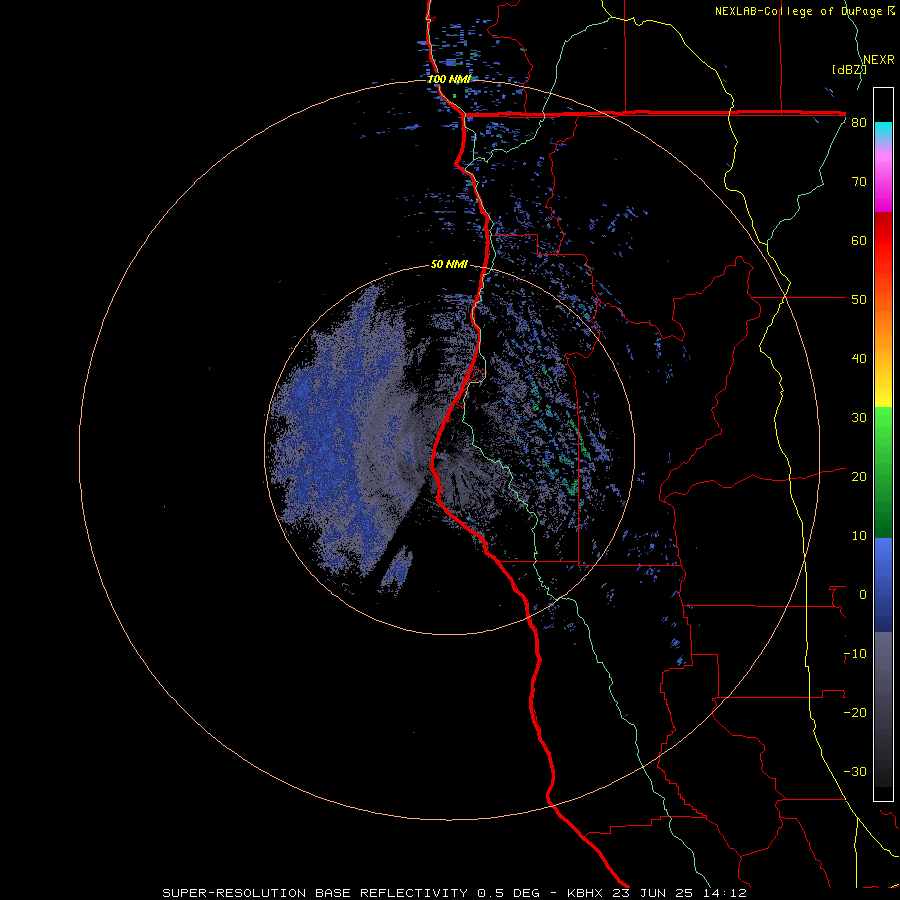Click the 23 JUN 25 date stamp
This screenshot has height=900, width=900.
653,893
